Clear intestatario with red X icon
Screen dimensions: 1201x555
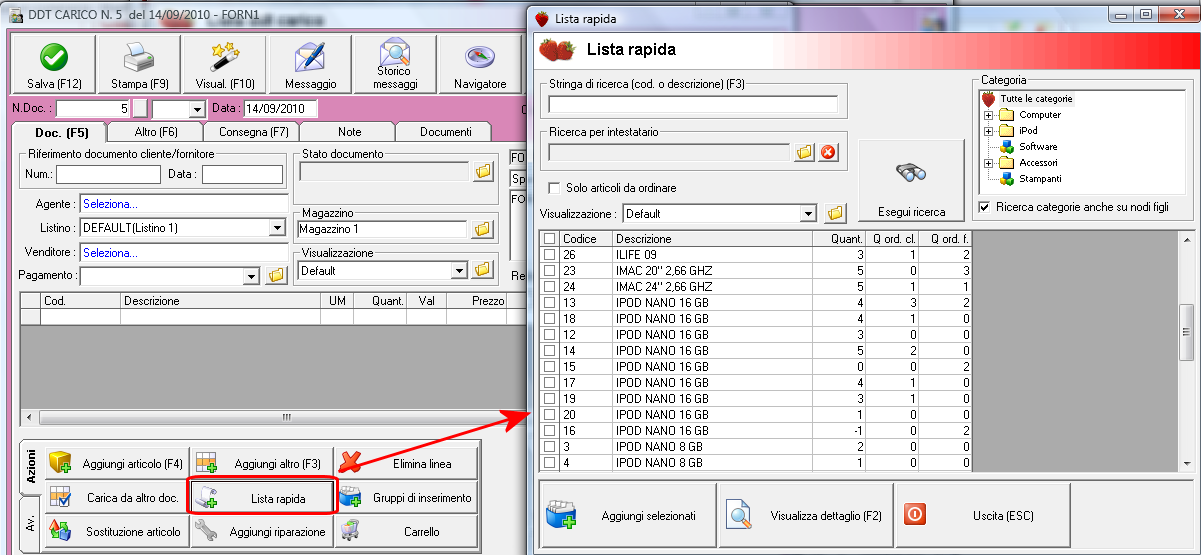pos(828,152)
